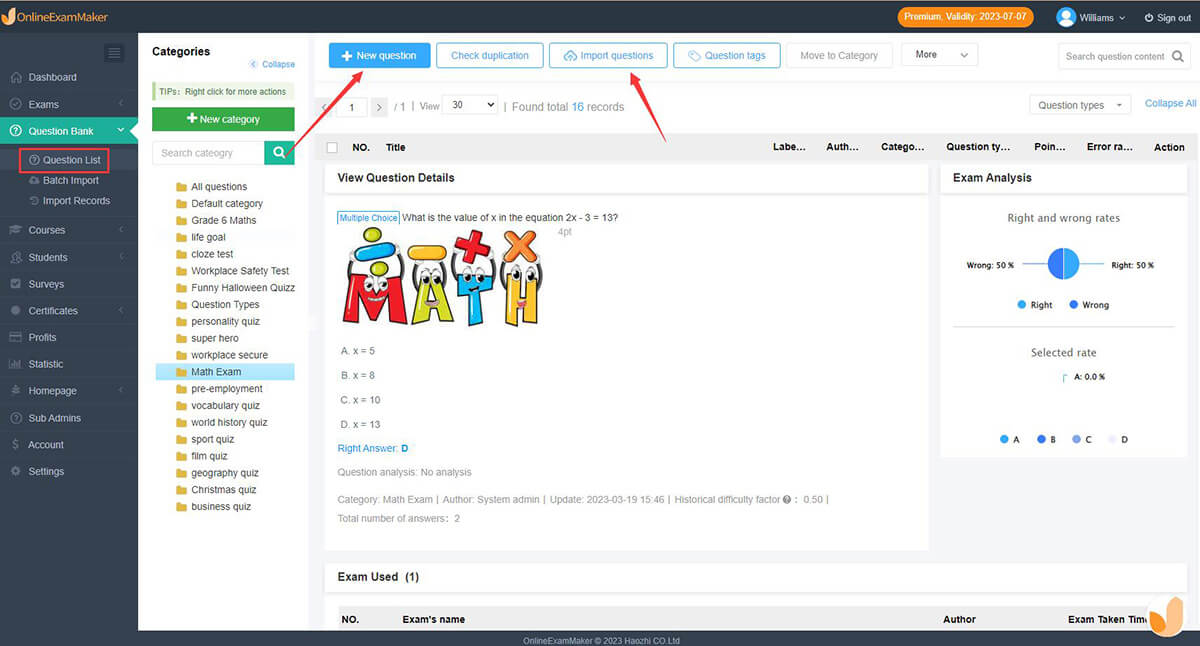Select the select-all checkbox in the table header

pos(333,147)
